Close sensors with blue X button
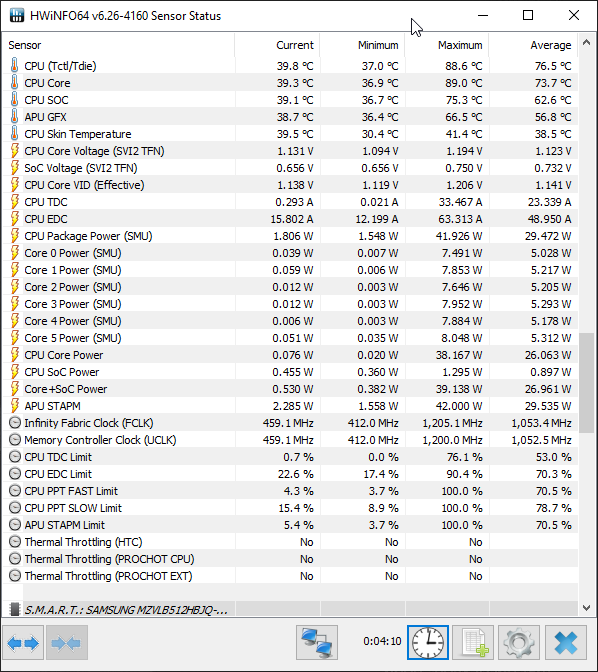Image resolution: width=598 pixels, height=672 pixels. coord(566,642)
